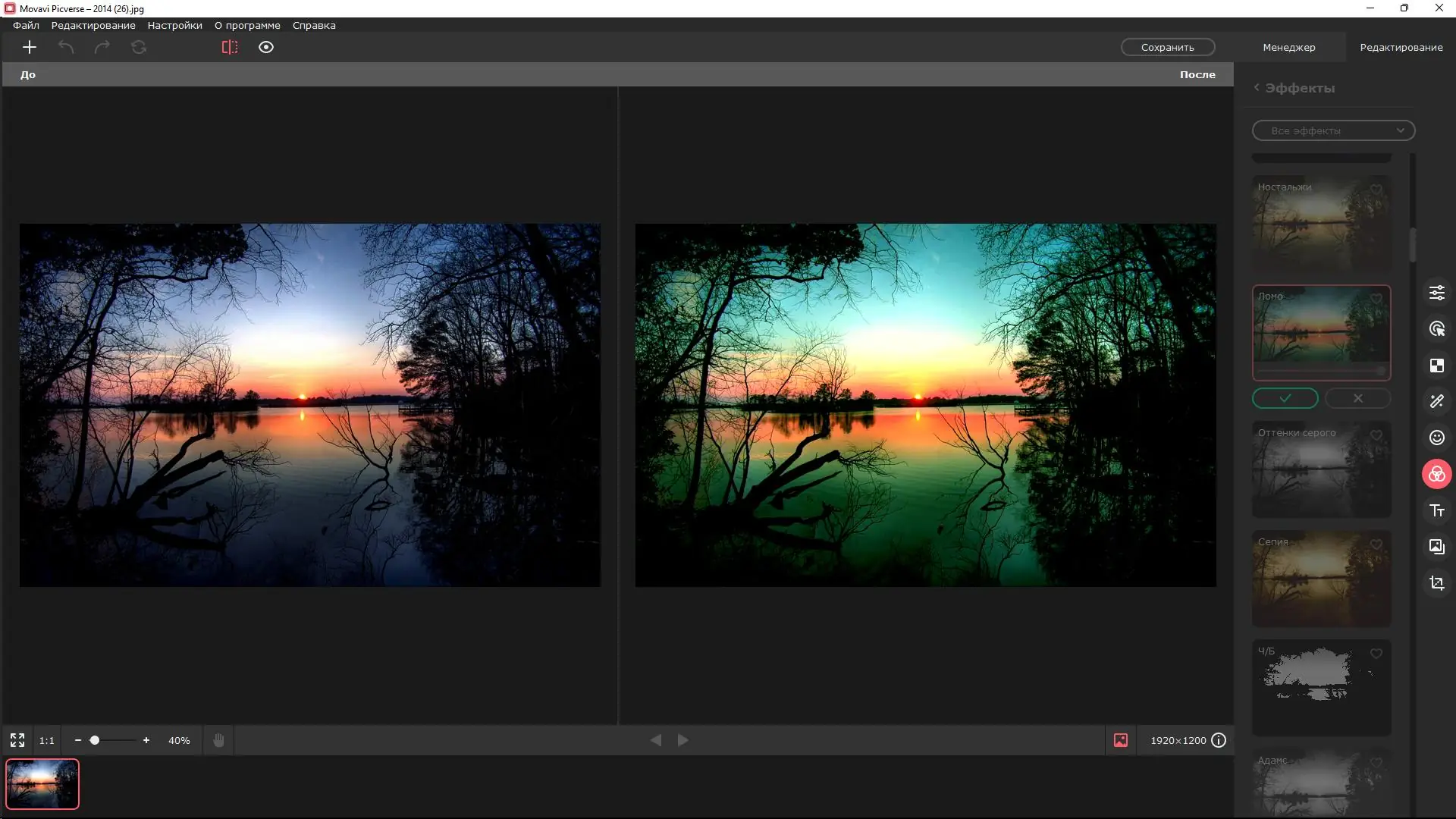Cancel Ломо effect with X button

pyautogui.click(x=1357, y=398)
